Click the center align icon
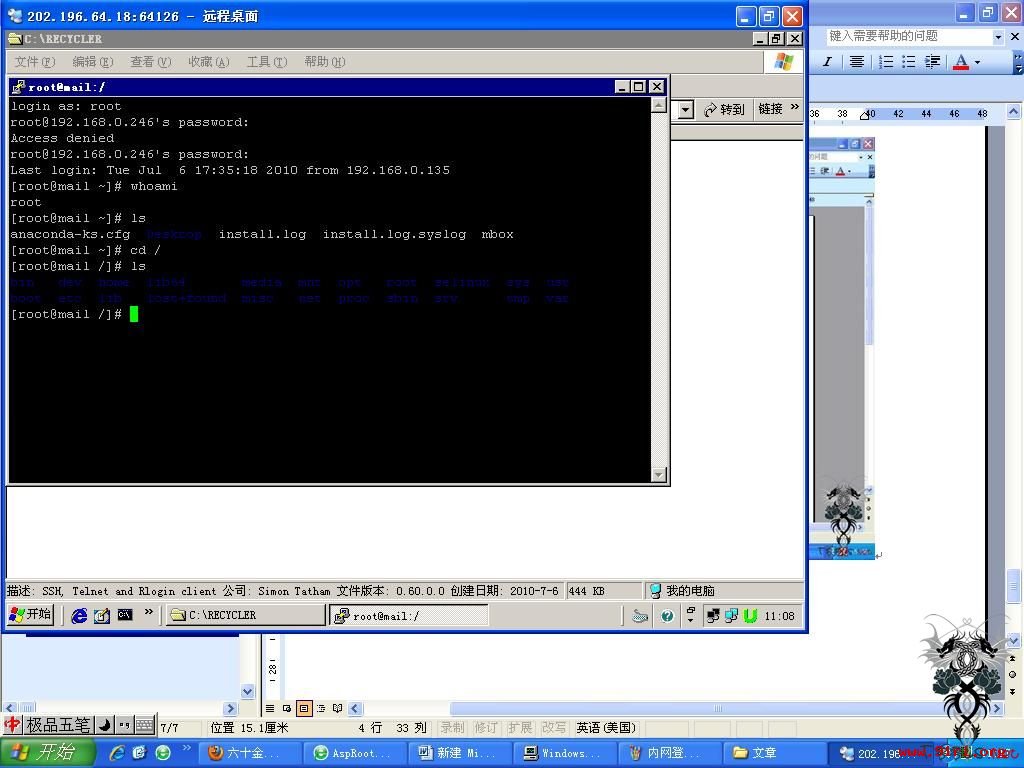Viewport: 1024px width, 768px height. [856, 61]
